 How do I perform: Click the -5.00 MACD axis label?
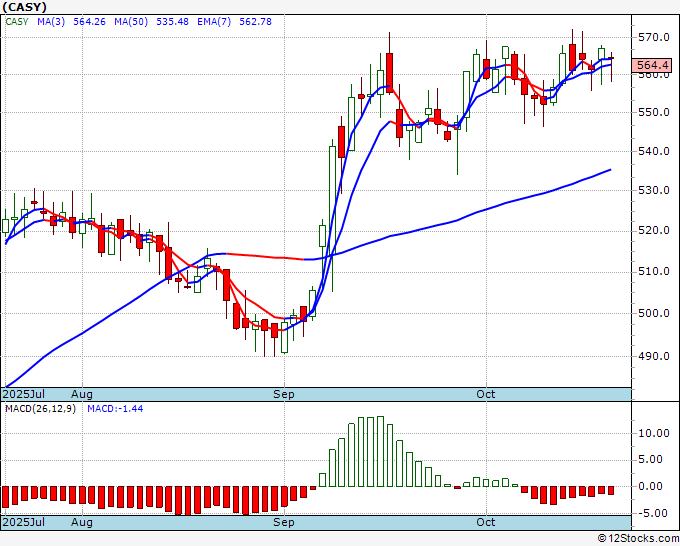coord(651,513)
